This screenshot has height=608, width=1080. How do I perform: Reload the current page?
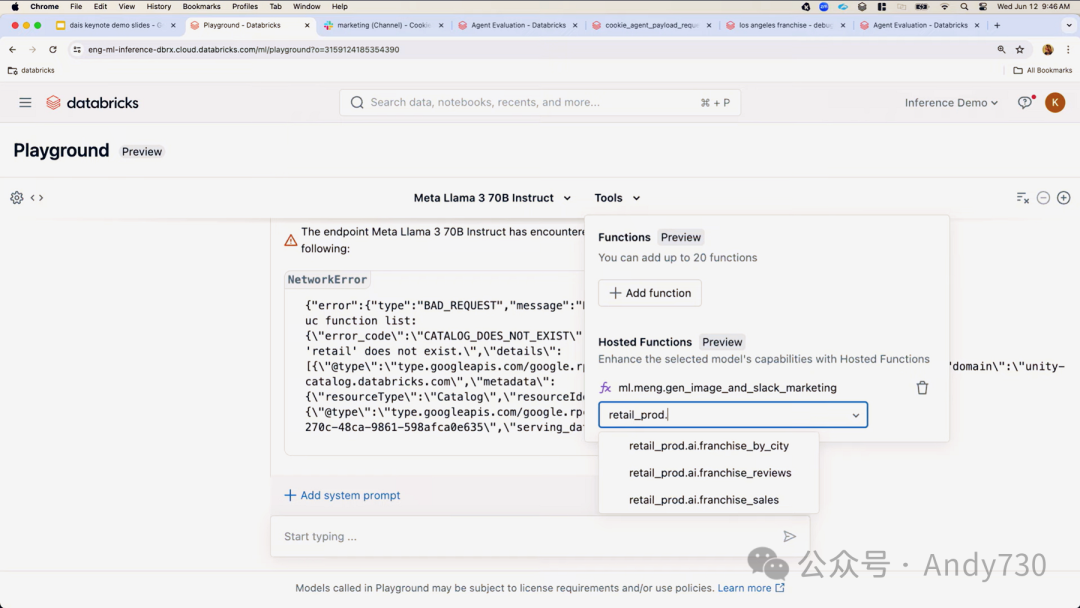53,50
